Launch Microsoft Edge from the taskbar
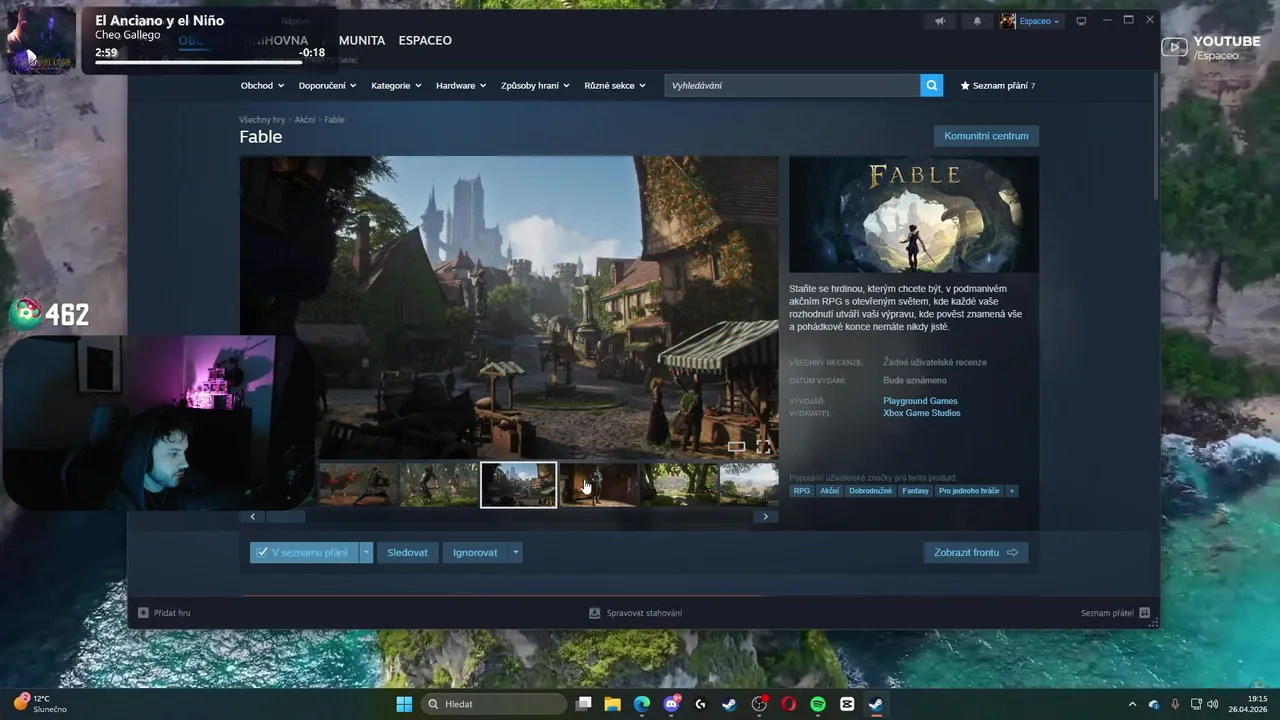Image resolution: width=1280 pixels, height=720 pixels. tap(642, 704)
